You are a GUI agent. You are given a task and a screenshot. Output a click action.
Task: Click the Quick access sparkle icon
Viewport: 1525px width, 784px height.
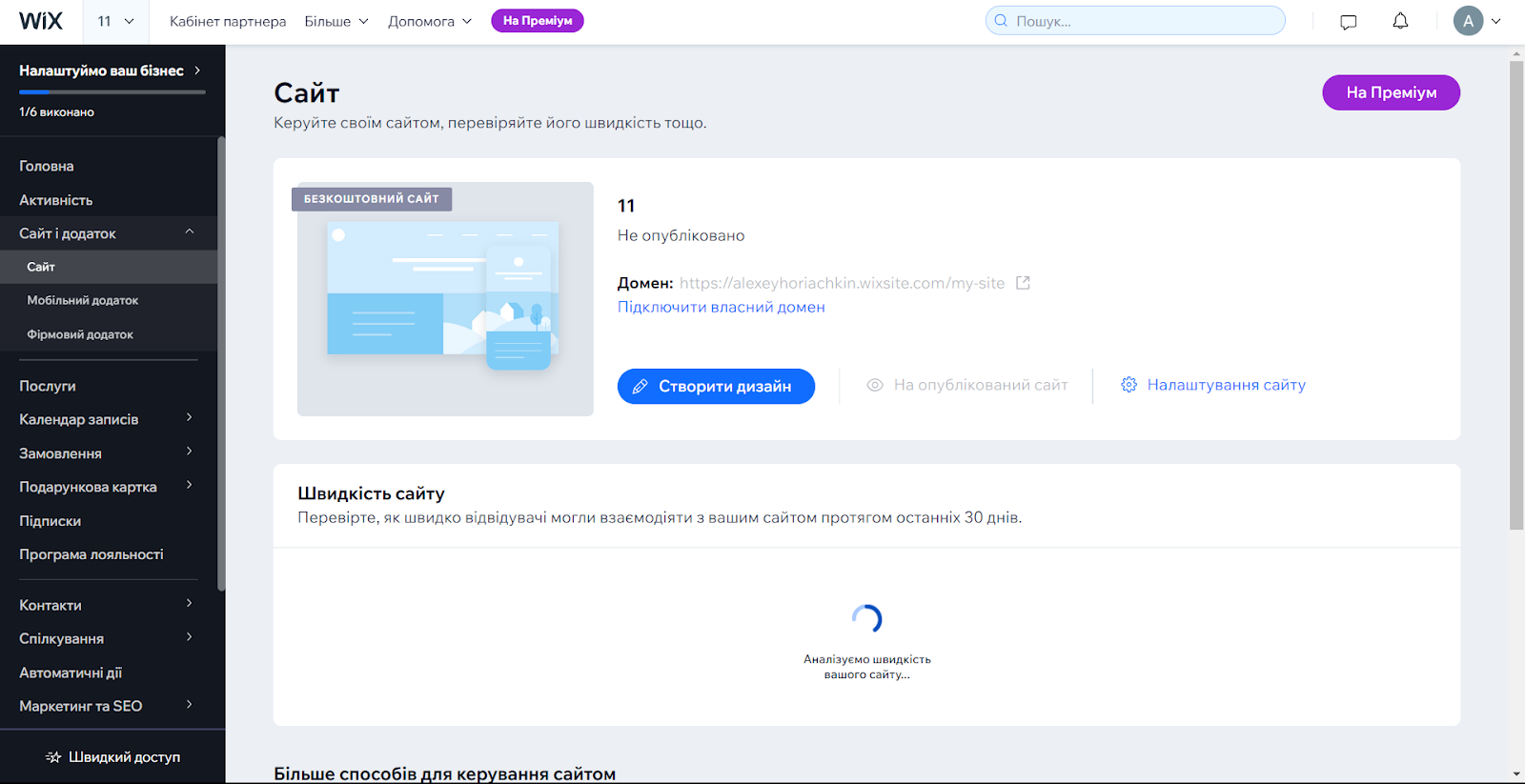click(x=53, y=757)
